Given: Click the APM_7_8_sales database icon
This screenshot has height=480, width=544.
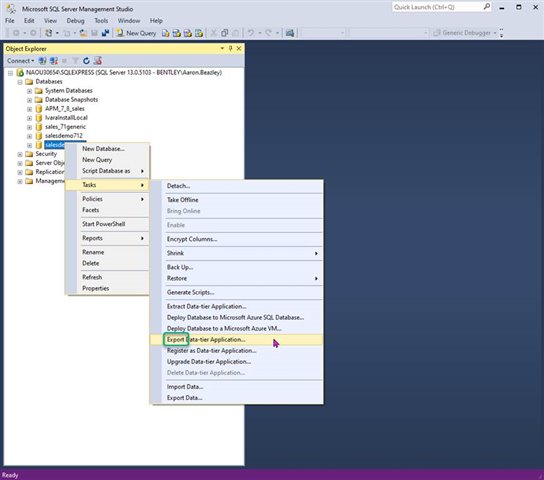Looking at the screenshot, I should [x=39, y=109].
